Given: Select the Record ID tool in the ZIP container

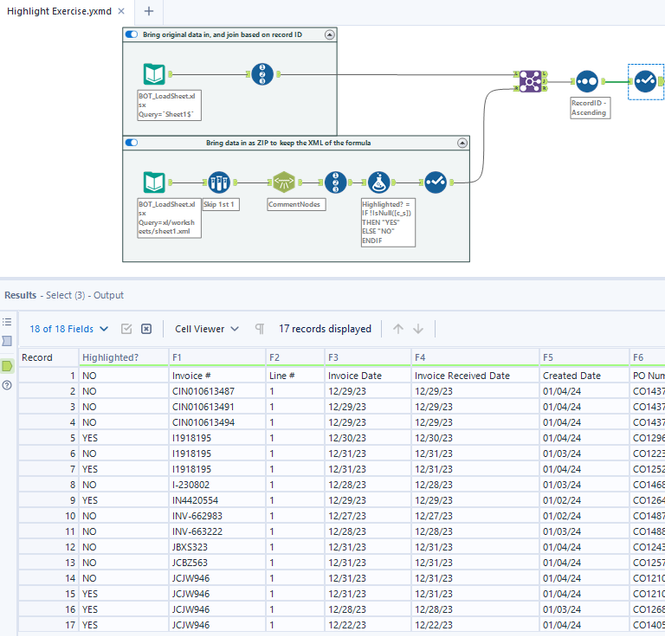Looking at the screenshot, I should (x=335, y=182).
